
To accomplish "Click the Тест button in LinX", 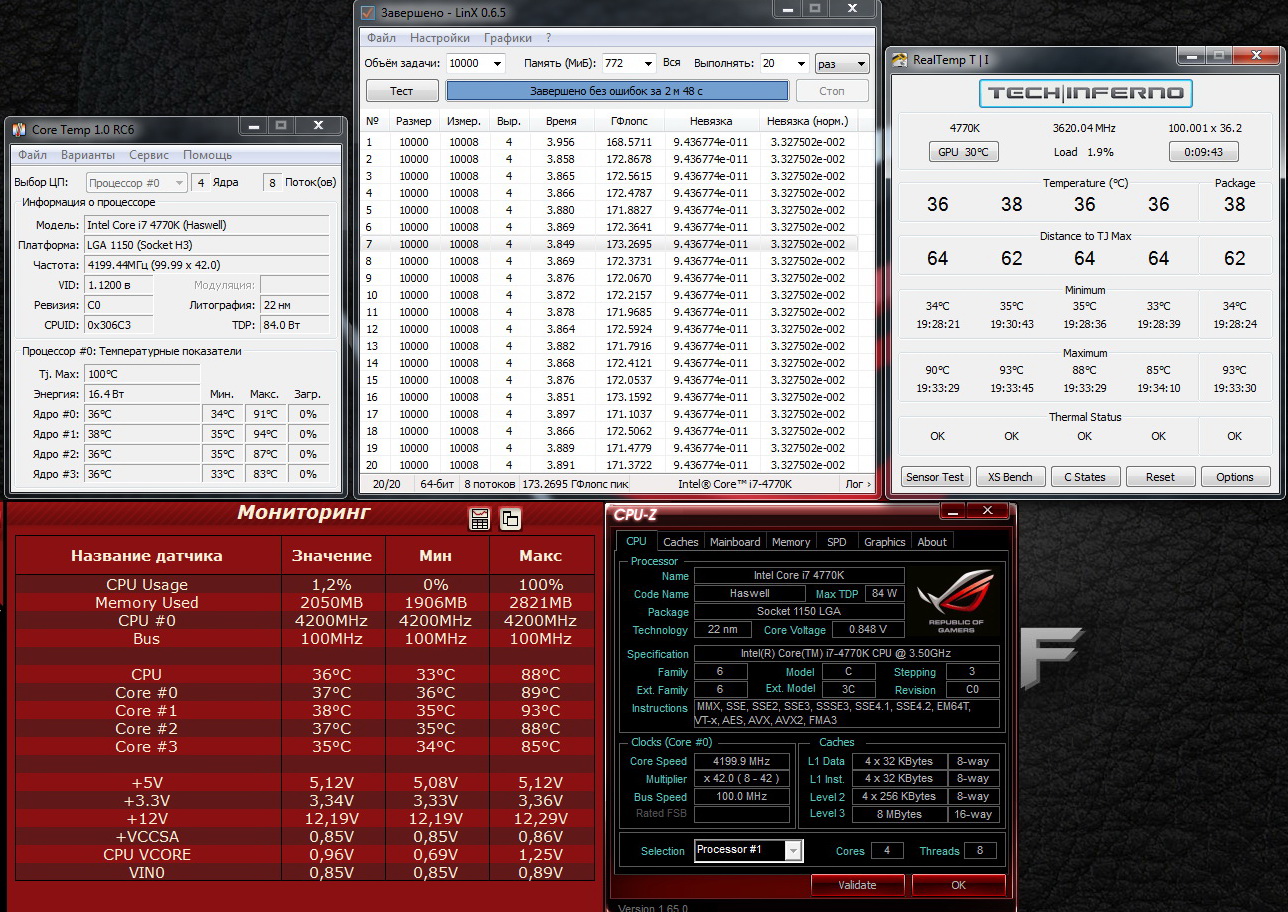I will (x=401, y=91).
